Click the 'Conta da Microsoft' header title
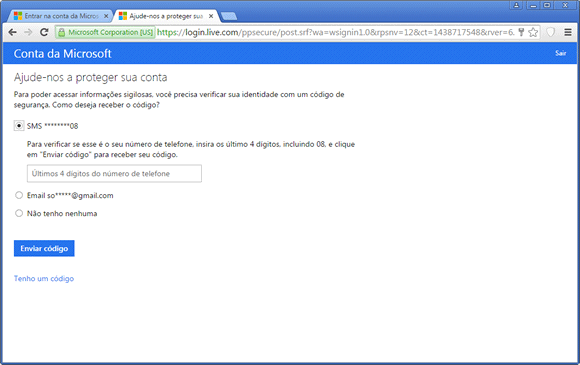Viewport: 580px width, 365px height. [x=63, y=54]
